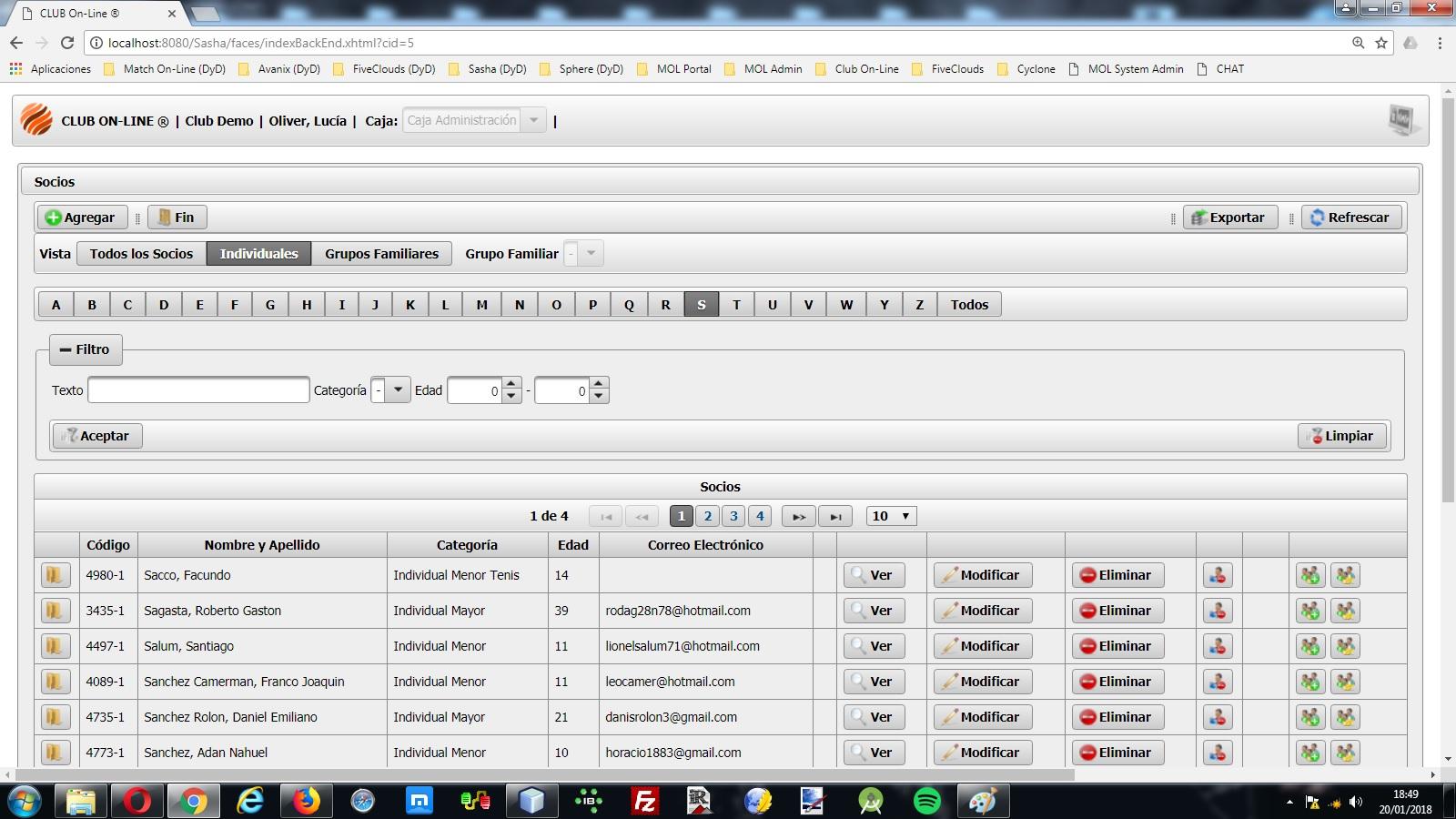1456x819 pixels.
Task: Open the rows-per-page dropdown showing 10
Action: [891, 516]
